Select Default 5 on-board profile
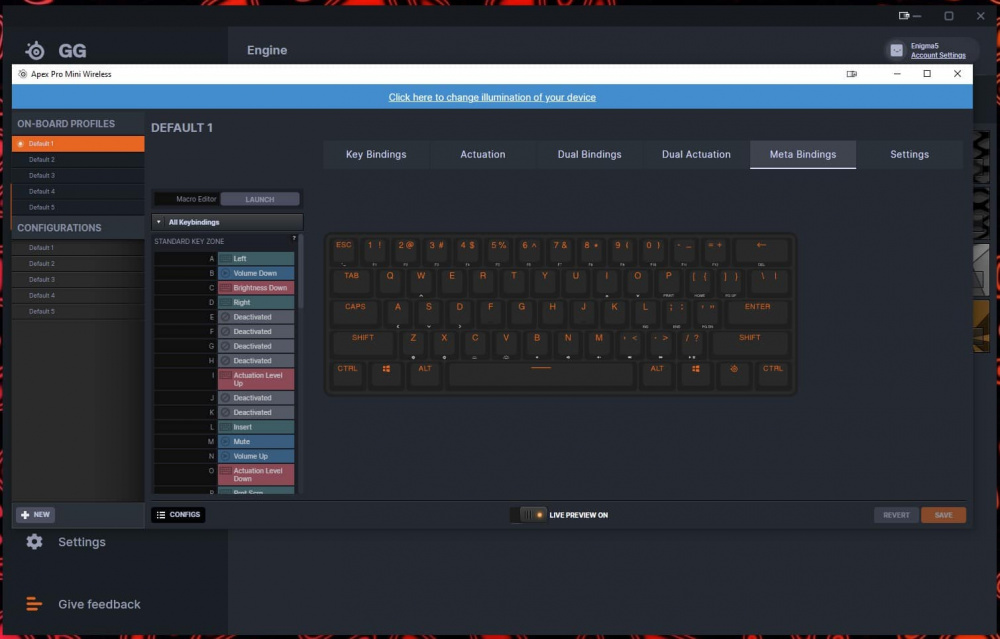The width and height of the screenshot is (1000, 639). 78,207
